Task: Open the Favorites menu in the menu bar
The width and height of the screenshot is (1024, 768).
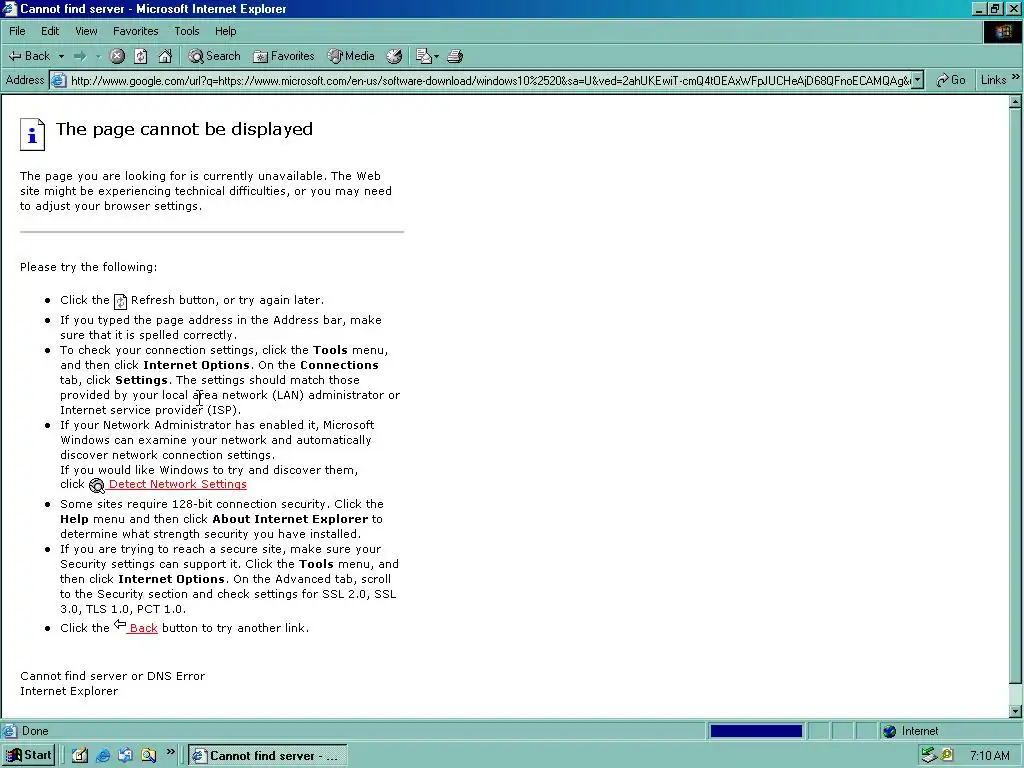Action: pos(135,31)
